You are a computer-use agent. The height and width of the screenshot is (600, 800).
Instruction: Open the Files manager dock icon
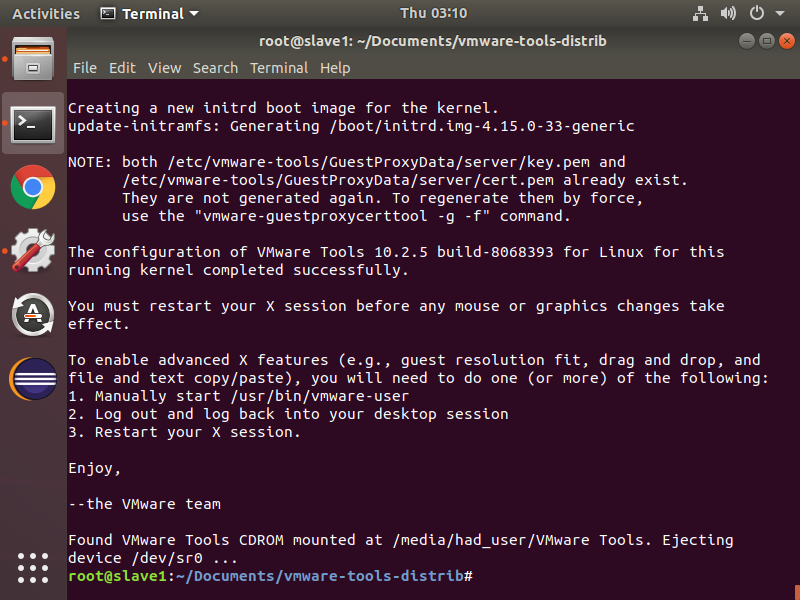33,58
